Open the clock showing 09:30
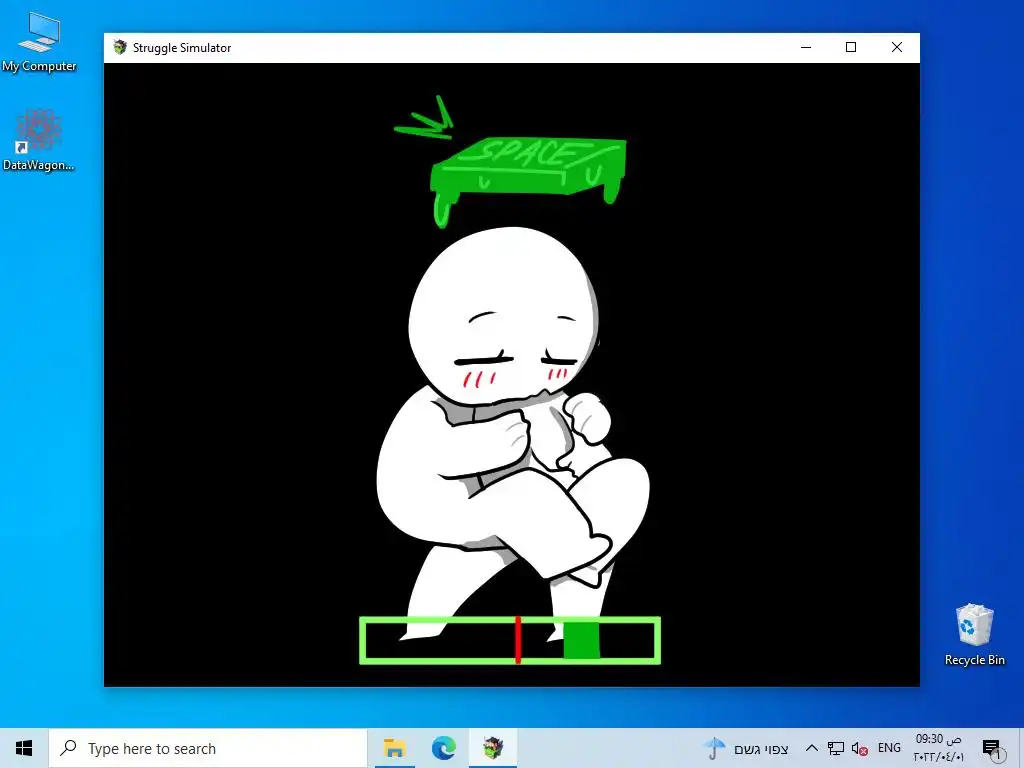 click(x=938, y=748)
